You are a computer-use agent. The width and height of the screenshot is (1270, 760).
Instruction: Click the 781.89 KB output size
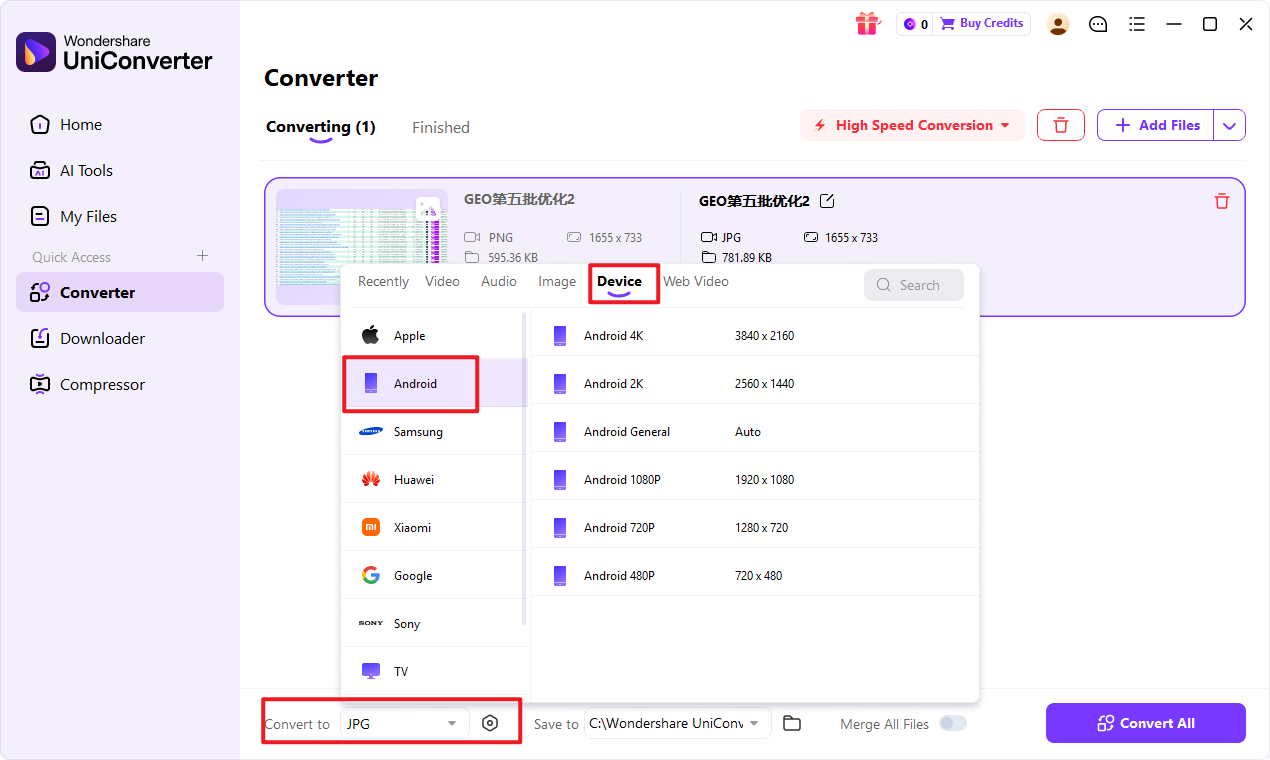(x=747, y=258)
